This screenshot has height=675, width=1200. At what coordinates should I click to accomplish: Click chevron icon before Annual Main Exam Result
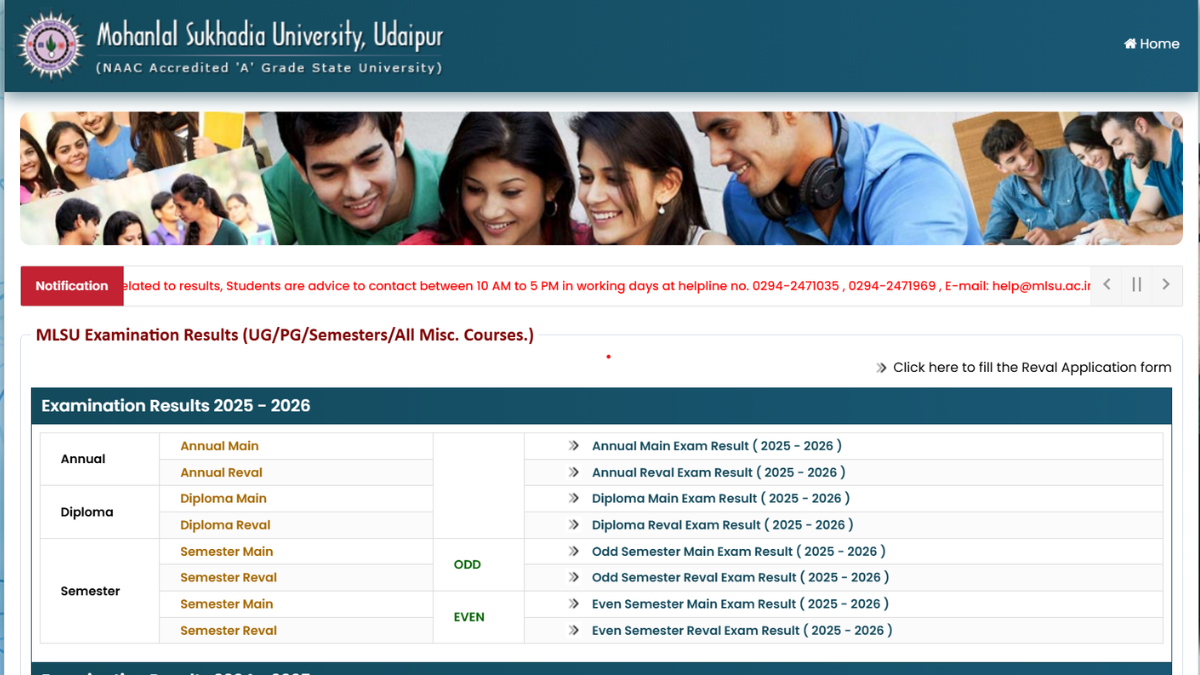coord(574,446)
